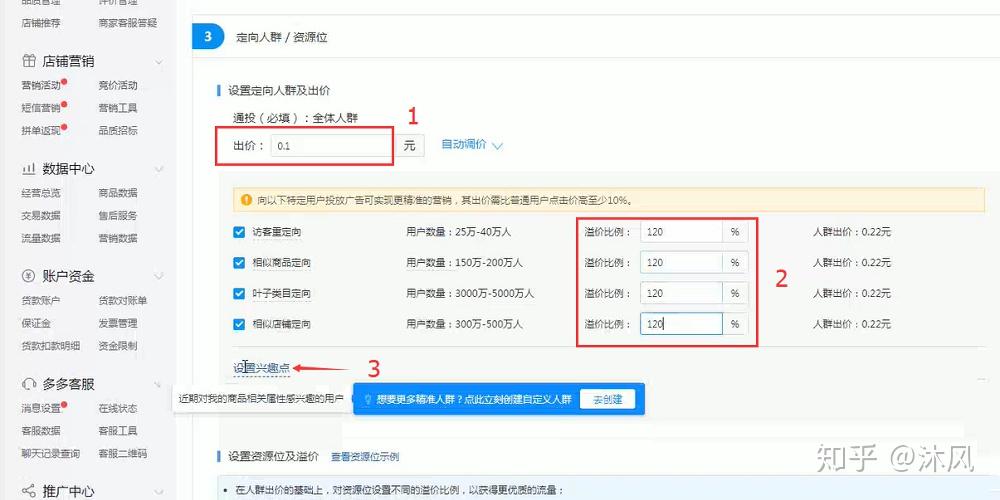Image resolution: width=1000 pixels, height=500 pixels.
Task: Click 溢价比例 field in 相似商品定向 row
Action: 681,263
